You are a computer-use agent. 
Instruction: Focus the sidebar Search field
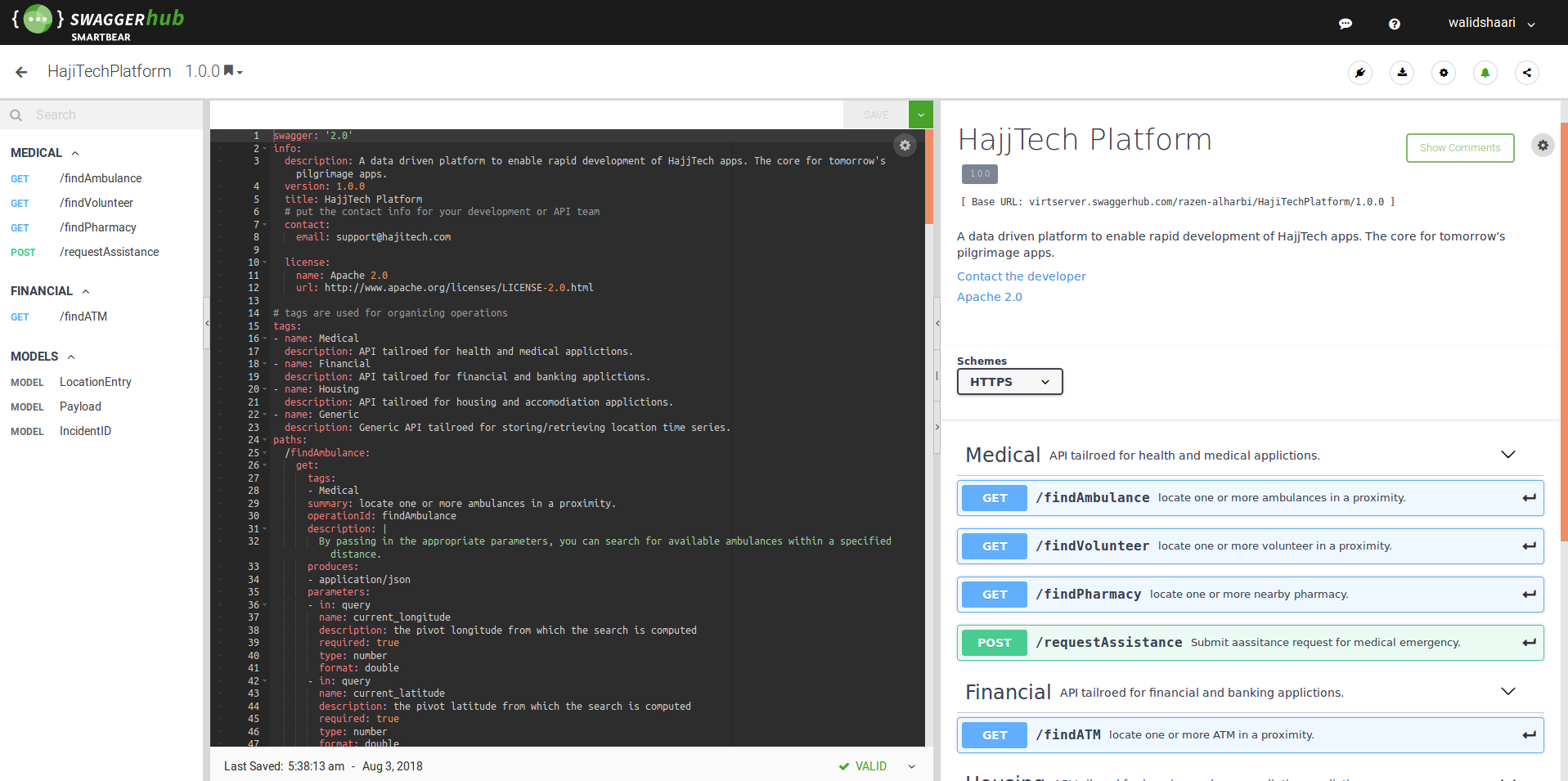(x=101, y=115)
